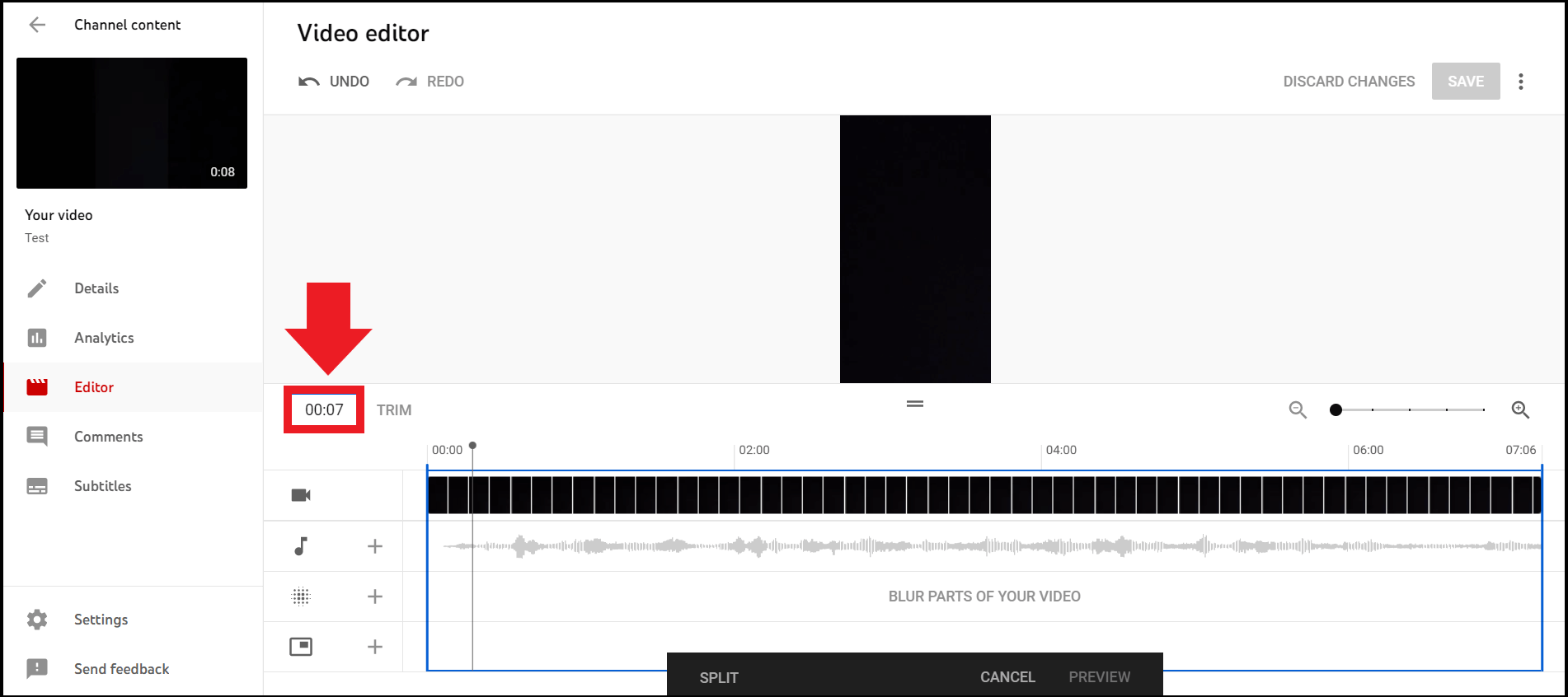Click the Settings gear icon
This screenshot has width=1568, height=697.
(x=37, y=620)
